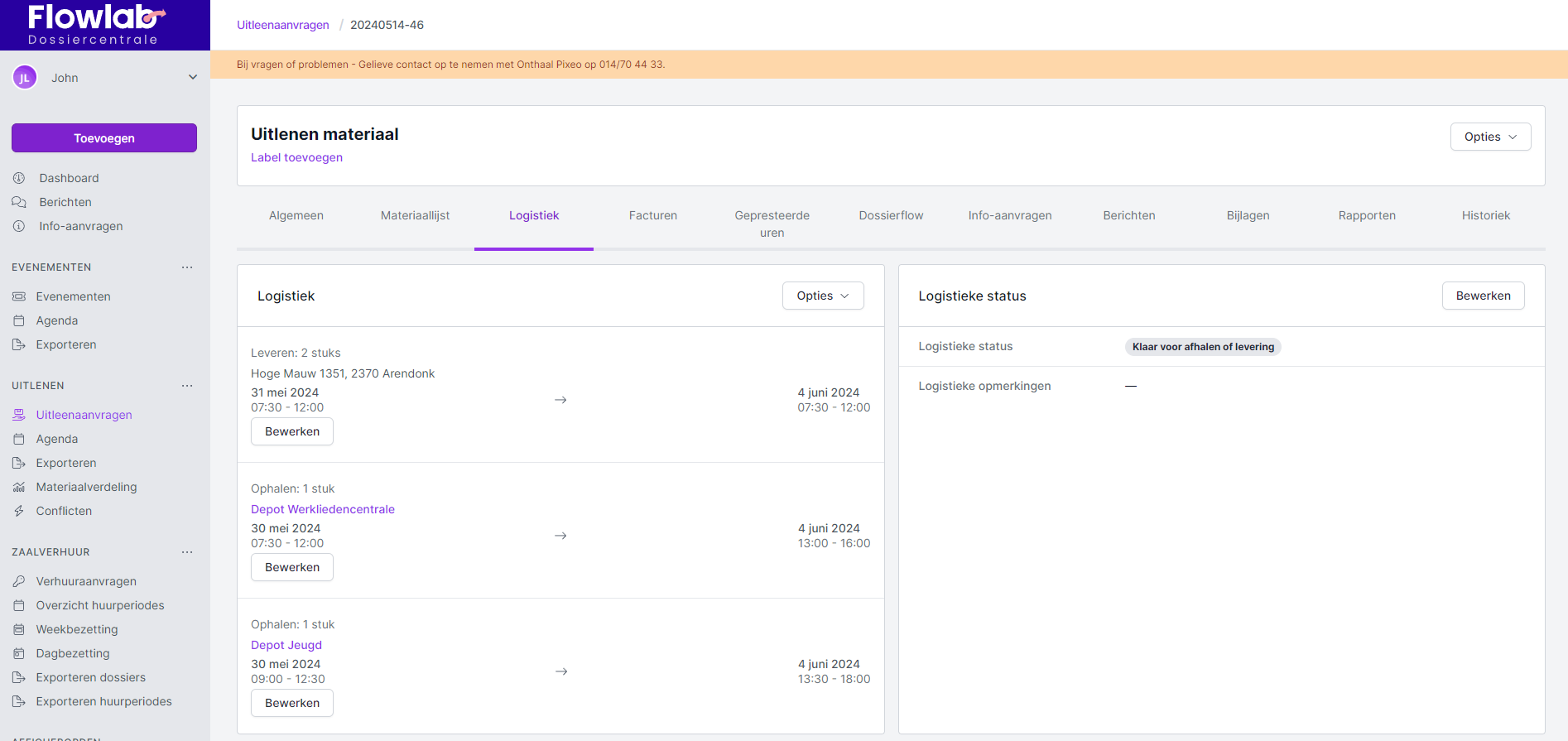This screenshot has height=741, width=1568.
Task: Switch to the Dossierflow tab
Action: click(x=891, y=215)
